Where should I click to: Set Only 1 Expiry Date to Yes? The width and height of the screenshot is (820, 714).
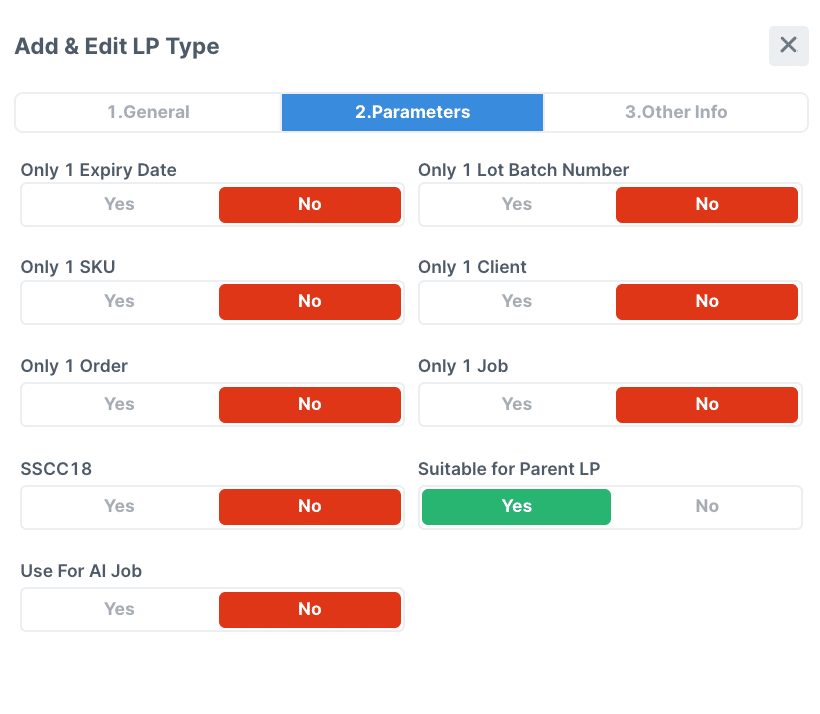click(119, 204)
